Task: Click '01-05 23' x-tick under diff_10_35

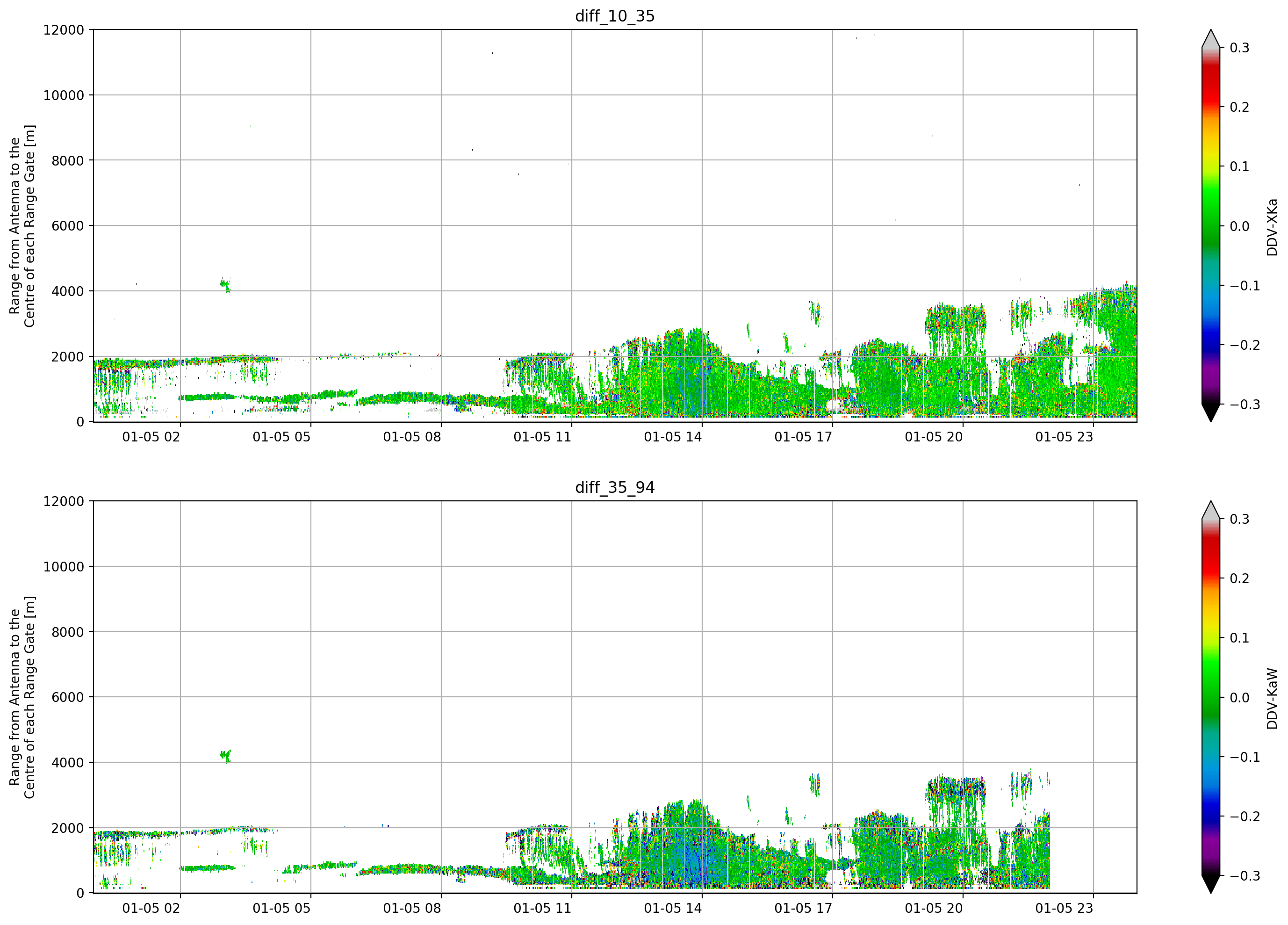Action: pyautogui.click(x=1064, y=437)
